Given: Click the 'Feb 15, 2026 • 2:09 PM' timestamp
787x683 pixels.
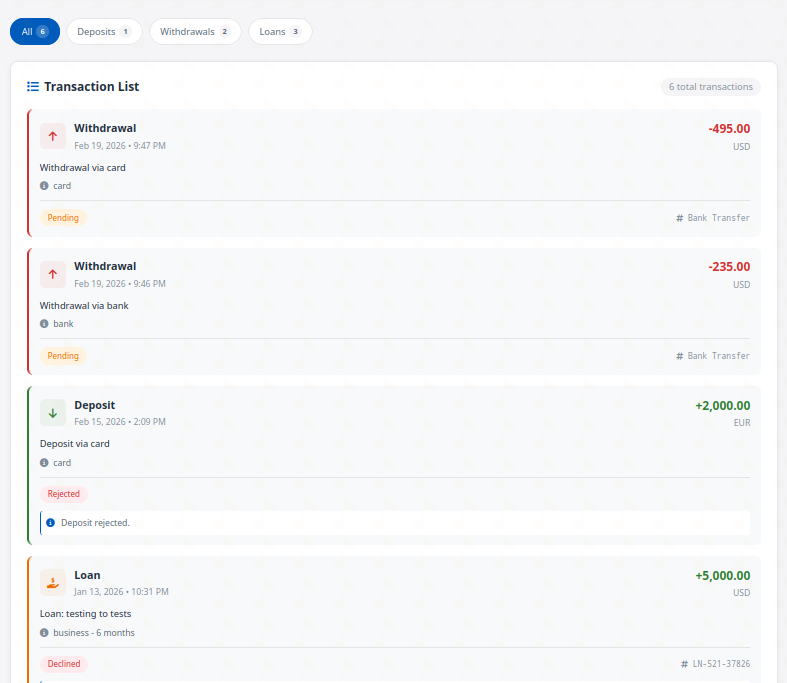Looking at the screenshot, I should [x=120, y=422].
